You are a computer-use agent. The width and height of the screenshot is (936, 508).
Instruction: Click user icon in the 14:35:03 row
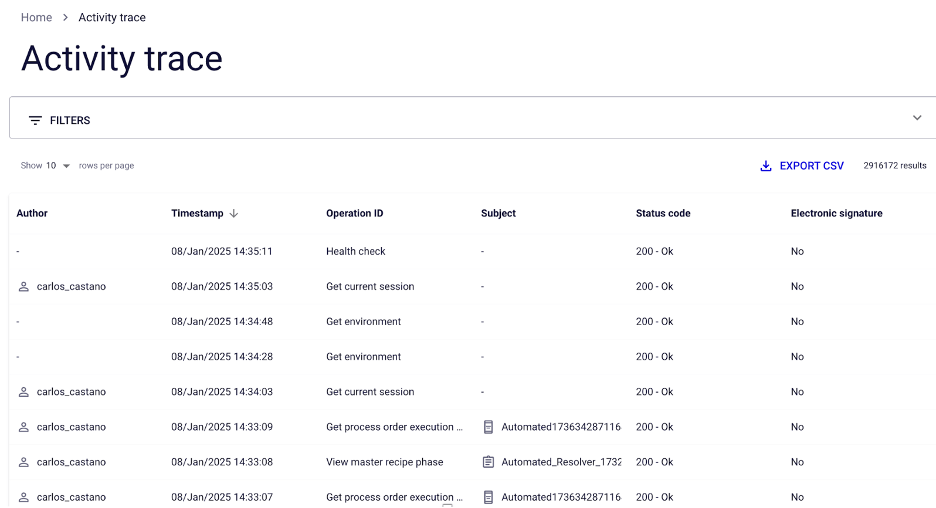24,287
